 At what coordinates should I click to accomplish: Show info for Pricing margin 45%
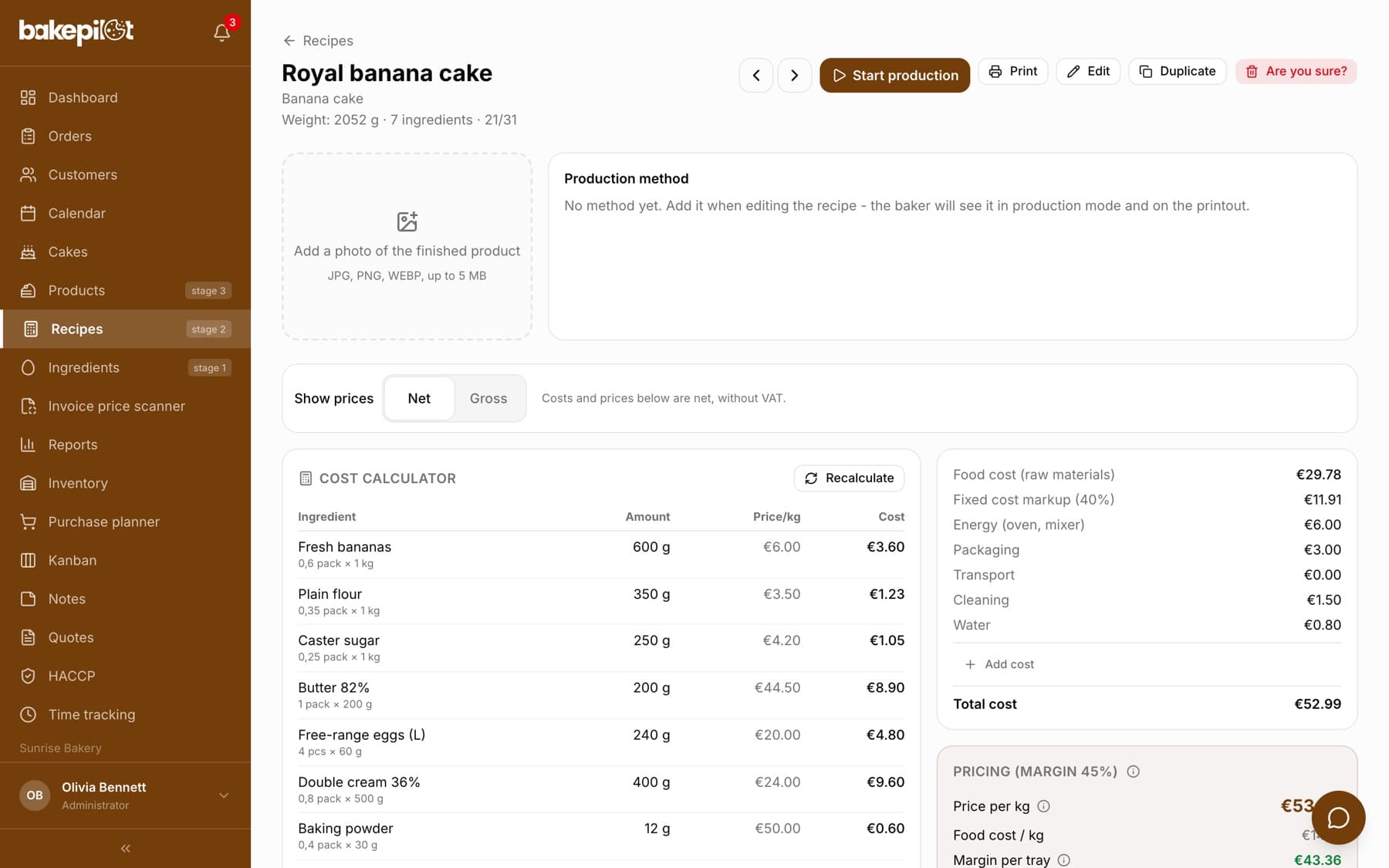tap(1133, 772)
